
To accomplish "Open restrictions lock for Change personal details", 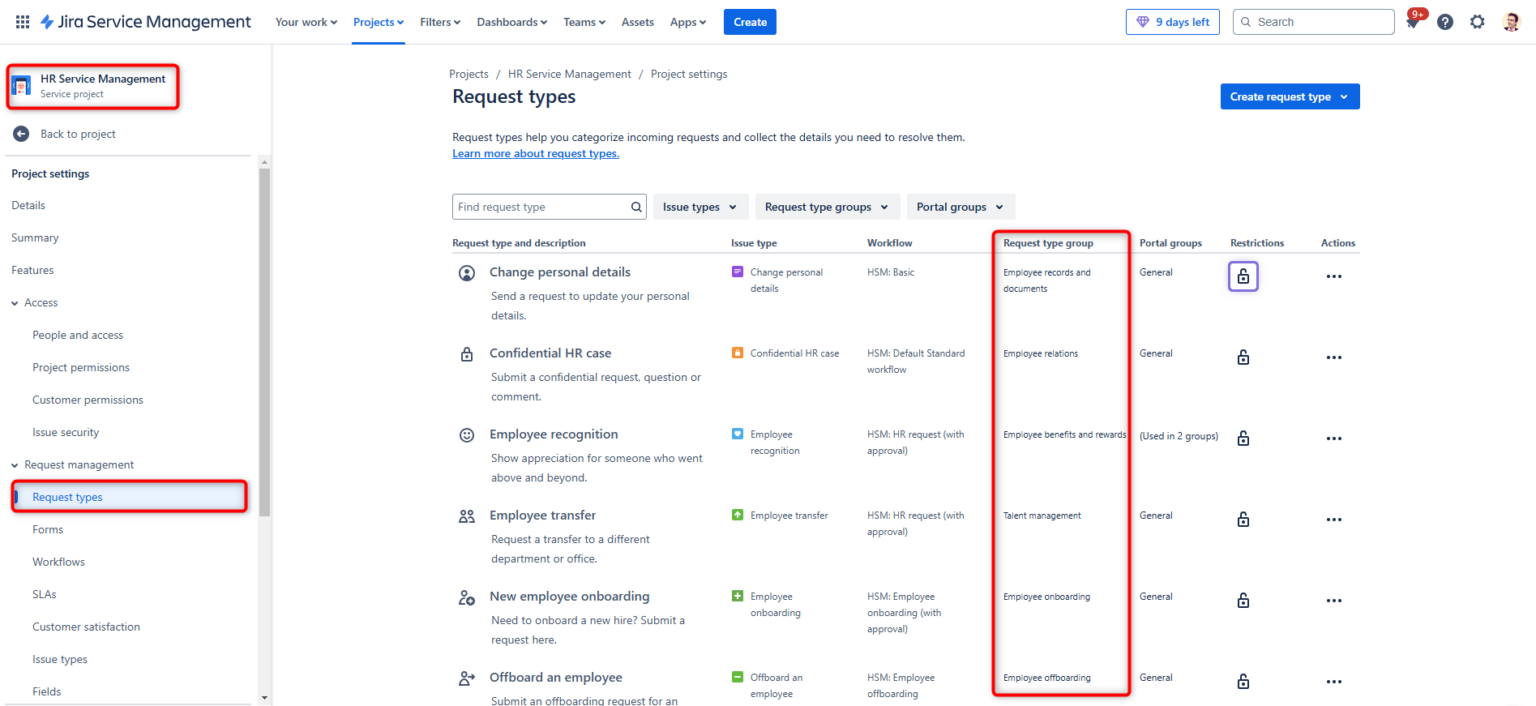I will [x=1243, y=276].
